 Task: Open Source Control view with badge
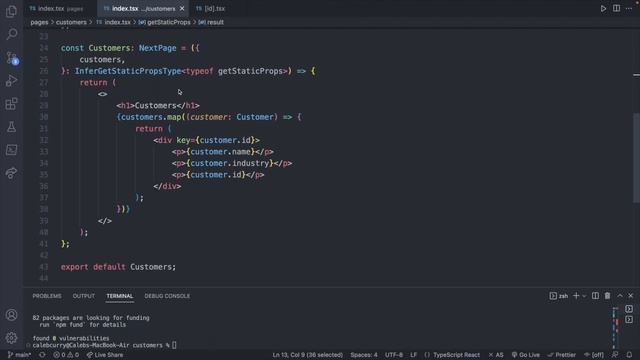coord(11,58)
